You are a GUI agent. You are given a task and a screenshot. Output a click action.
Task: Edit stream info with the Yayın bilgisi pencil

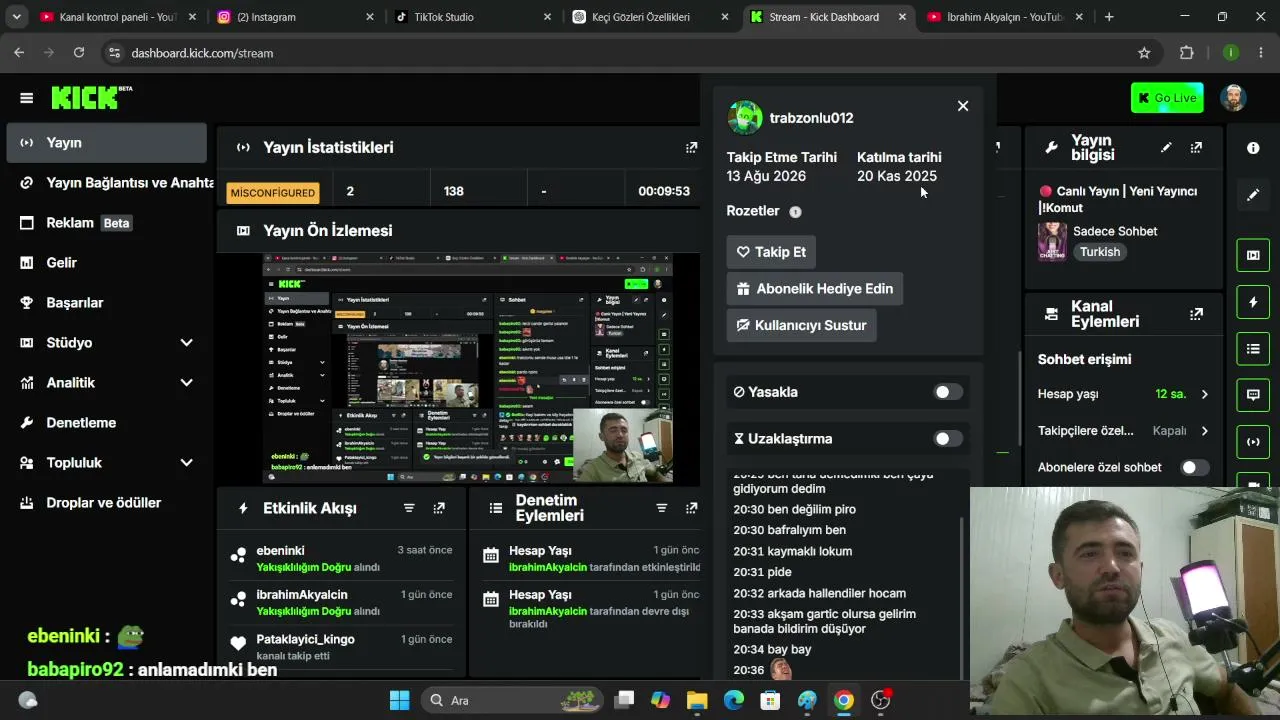(x=1166, y=147)
